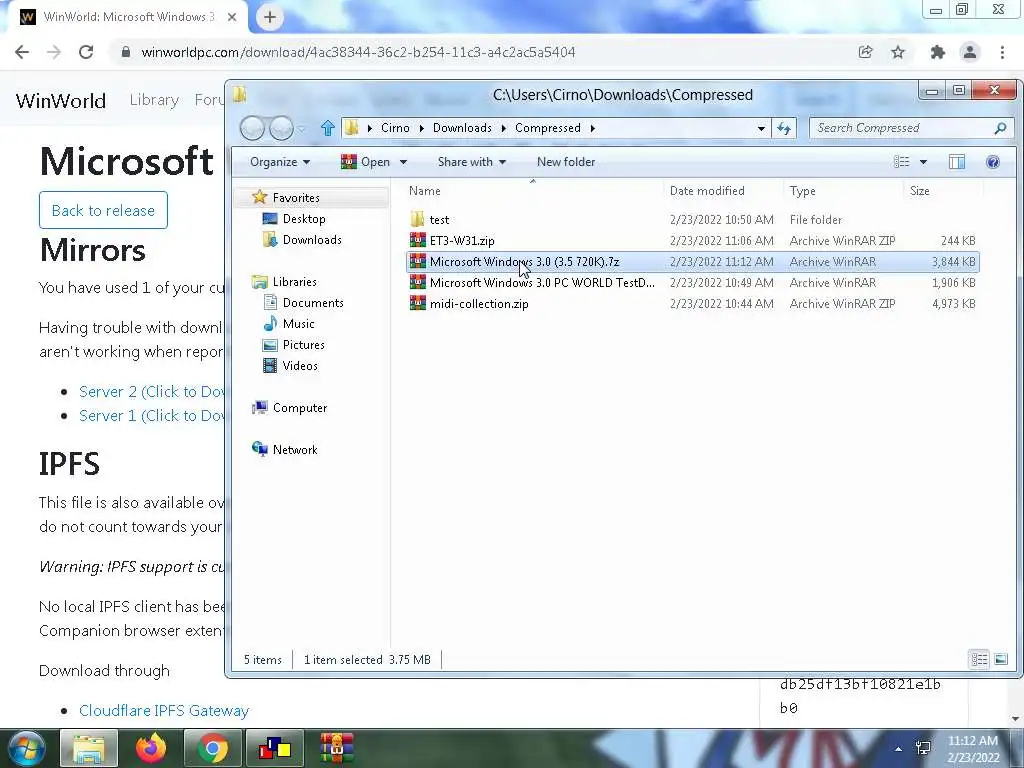Show hidden tray icons
Viewport: 1024px width, 768px height.
tap(899, 748)
